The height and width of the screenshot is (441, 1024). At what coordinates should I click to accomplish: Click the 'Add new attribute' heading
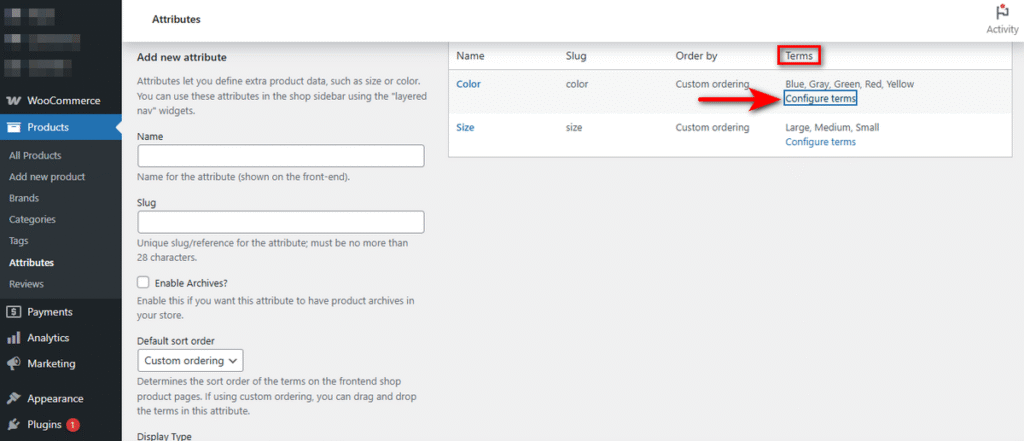coord(182,57)
